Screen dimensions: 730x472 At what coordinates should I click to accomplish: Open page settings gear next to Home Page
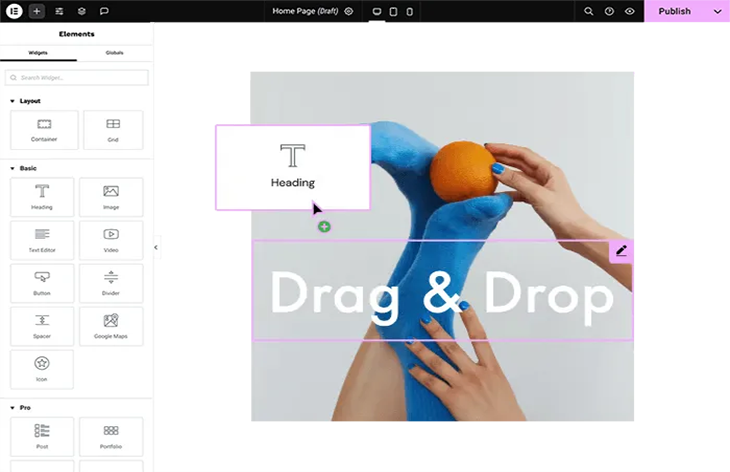pos(349,11)
